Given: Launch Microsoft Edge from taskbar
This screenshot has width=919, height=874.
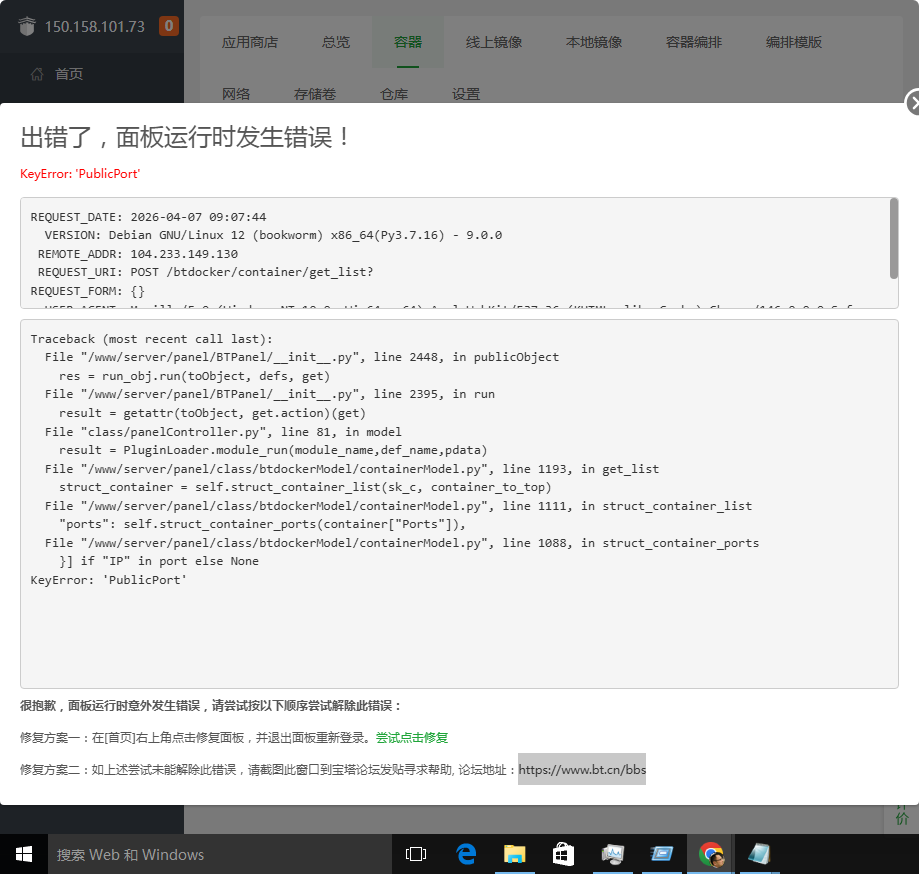Looking at the screenshot, I should click(466, 854).
